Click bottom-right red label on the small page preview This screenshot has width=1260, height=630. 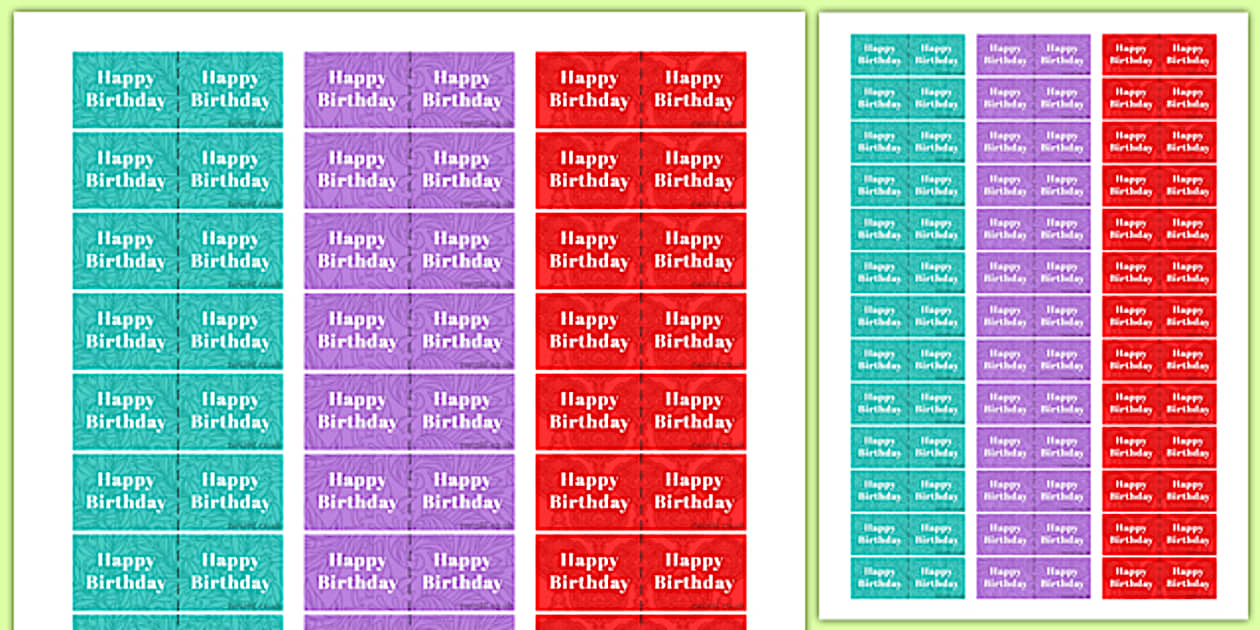(1188, 578)
